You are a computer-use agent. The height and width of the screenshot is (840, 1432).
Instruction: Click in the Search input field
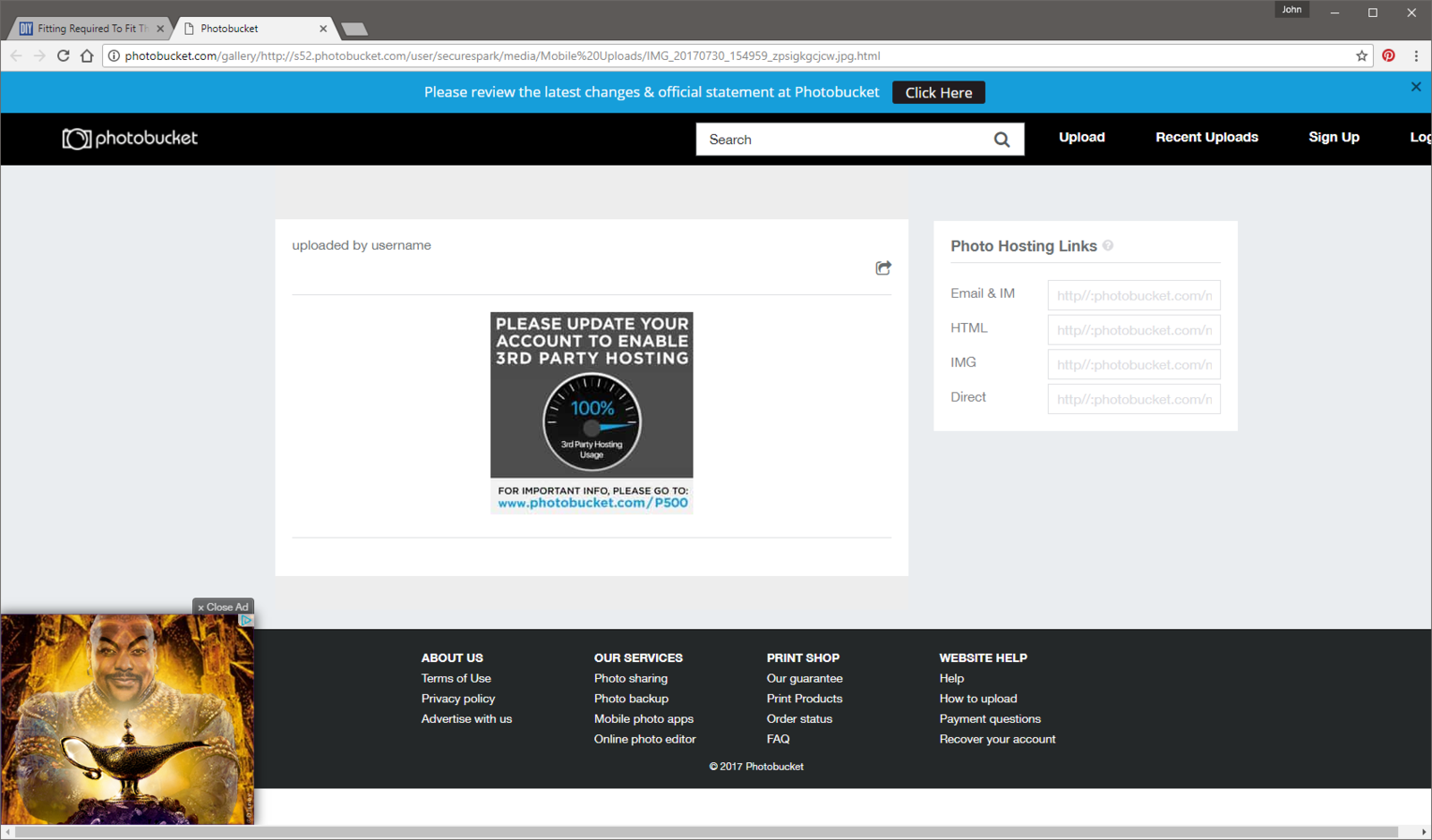[841, 140]
